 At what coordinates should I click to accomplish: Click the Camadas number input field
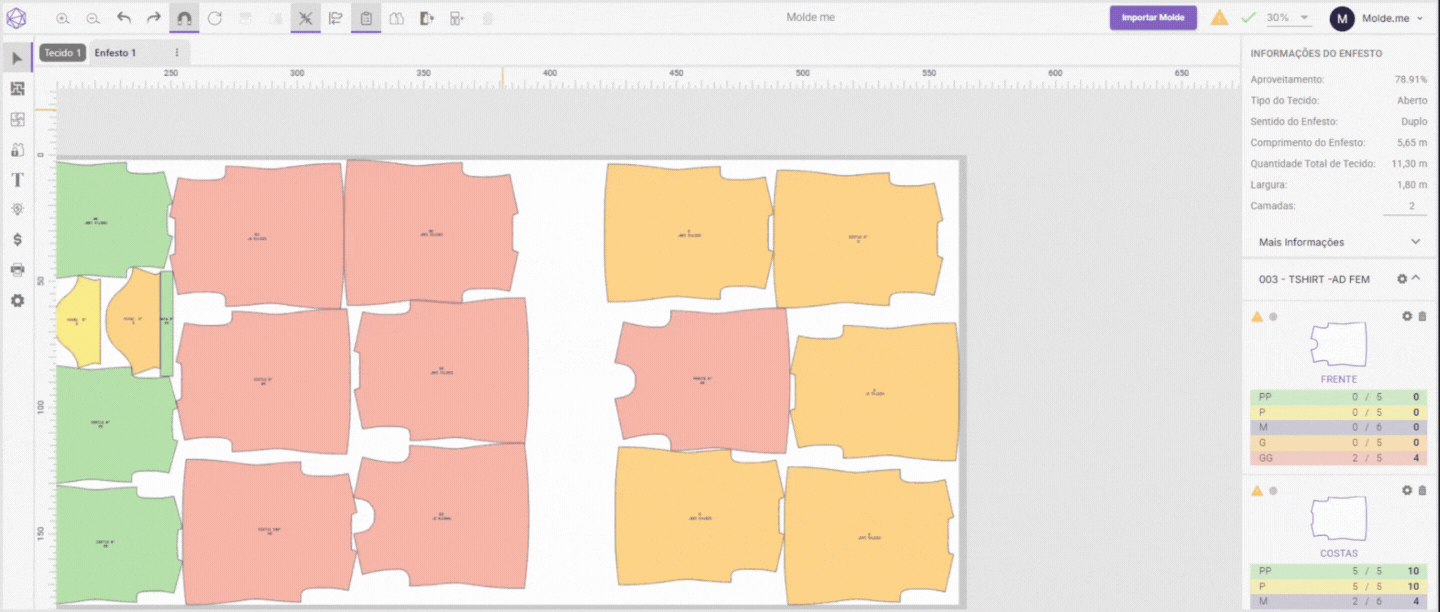pos(1405,206)
